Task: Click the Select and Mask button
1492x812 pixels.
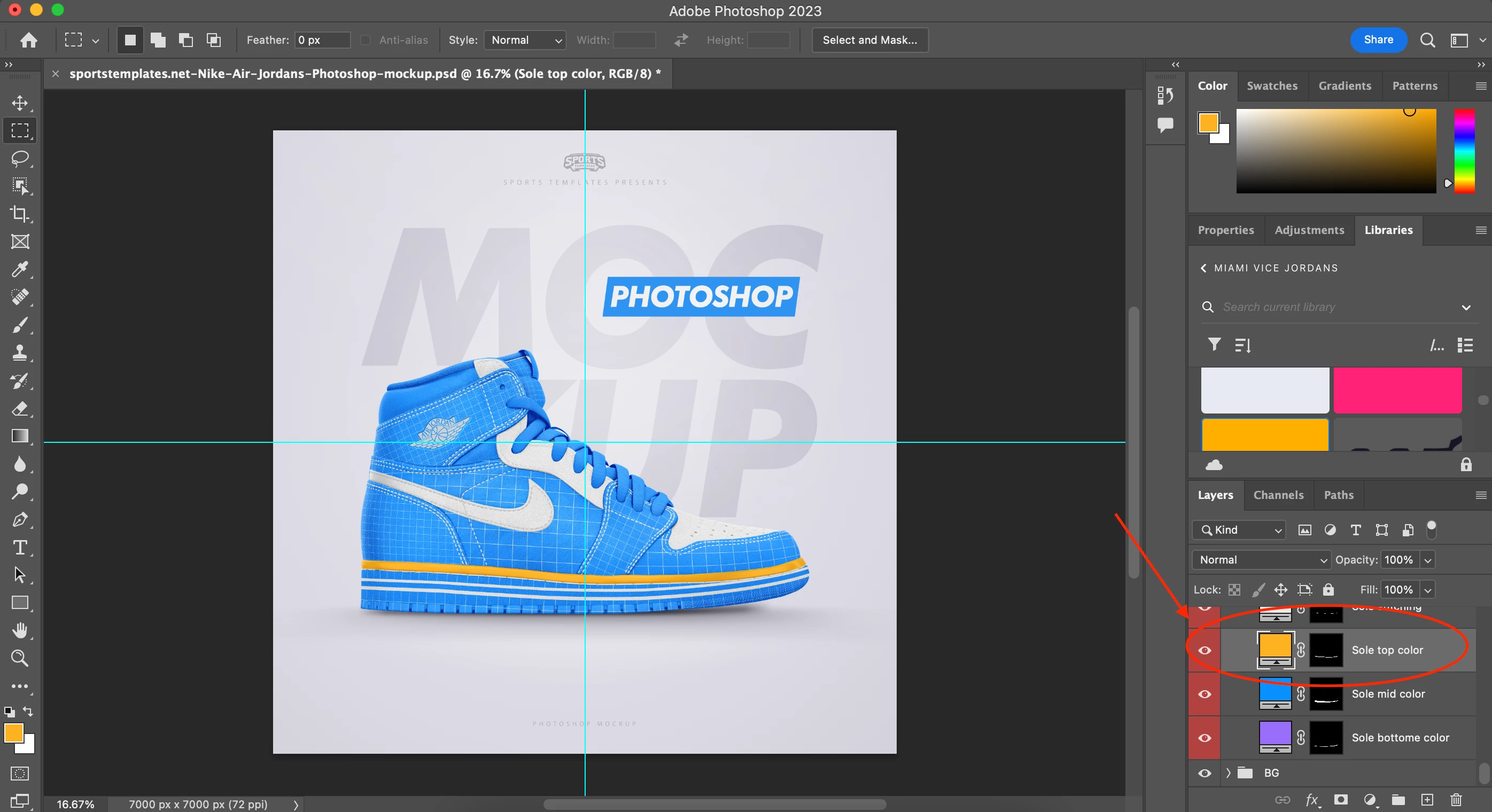Action: [869, 40]
